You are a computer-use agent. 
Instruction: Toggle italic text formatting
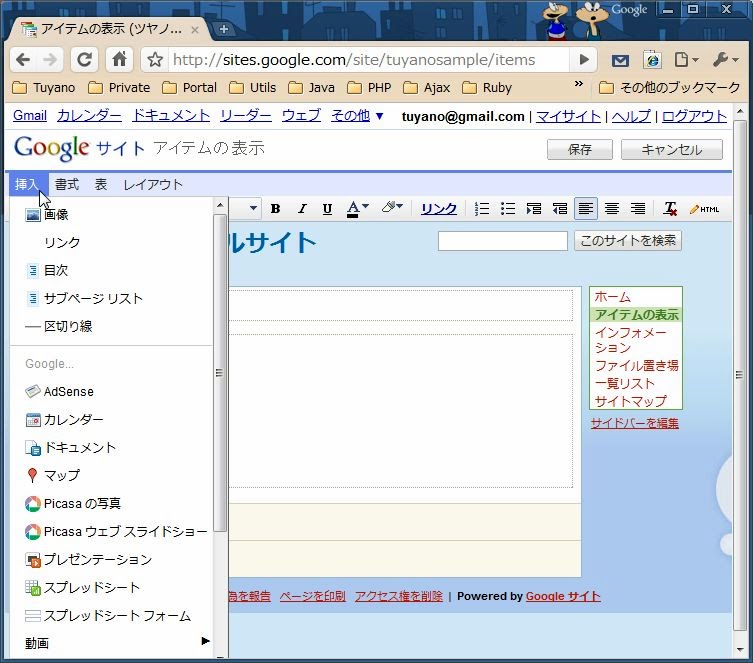[301, 209]
